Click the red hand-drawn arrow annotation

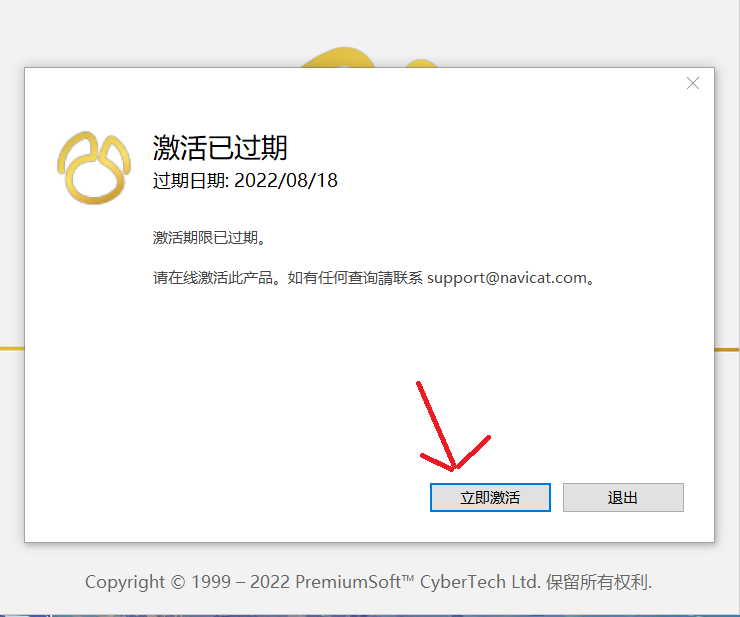point(453,426)
